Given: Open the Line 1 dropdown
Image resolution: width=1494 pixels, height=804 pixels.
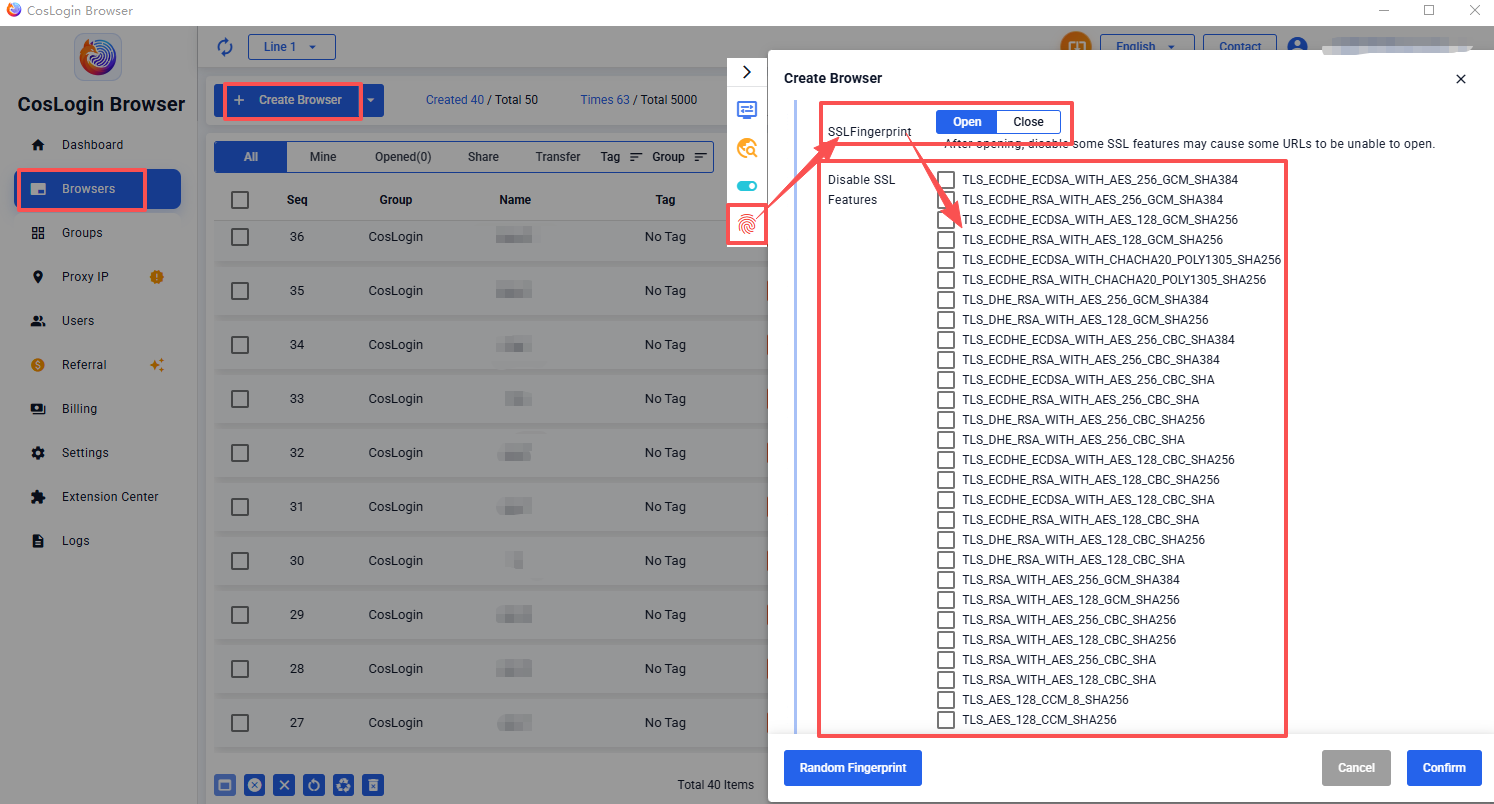Looking at the screenshot, I should click(292, 47).
